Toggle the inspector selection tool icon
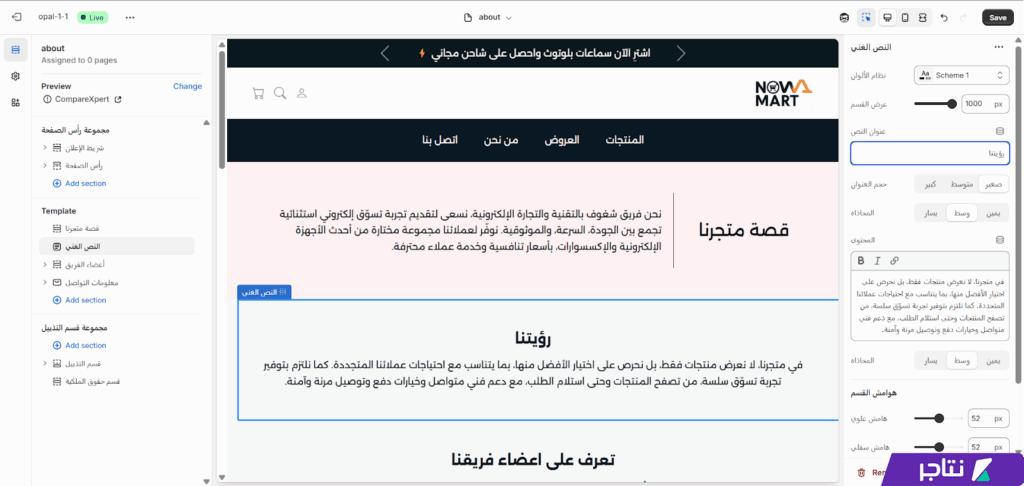Viewport: 1024px width, 486px height. click(x=865, y=17)
